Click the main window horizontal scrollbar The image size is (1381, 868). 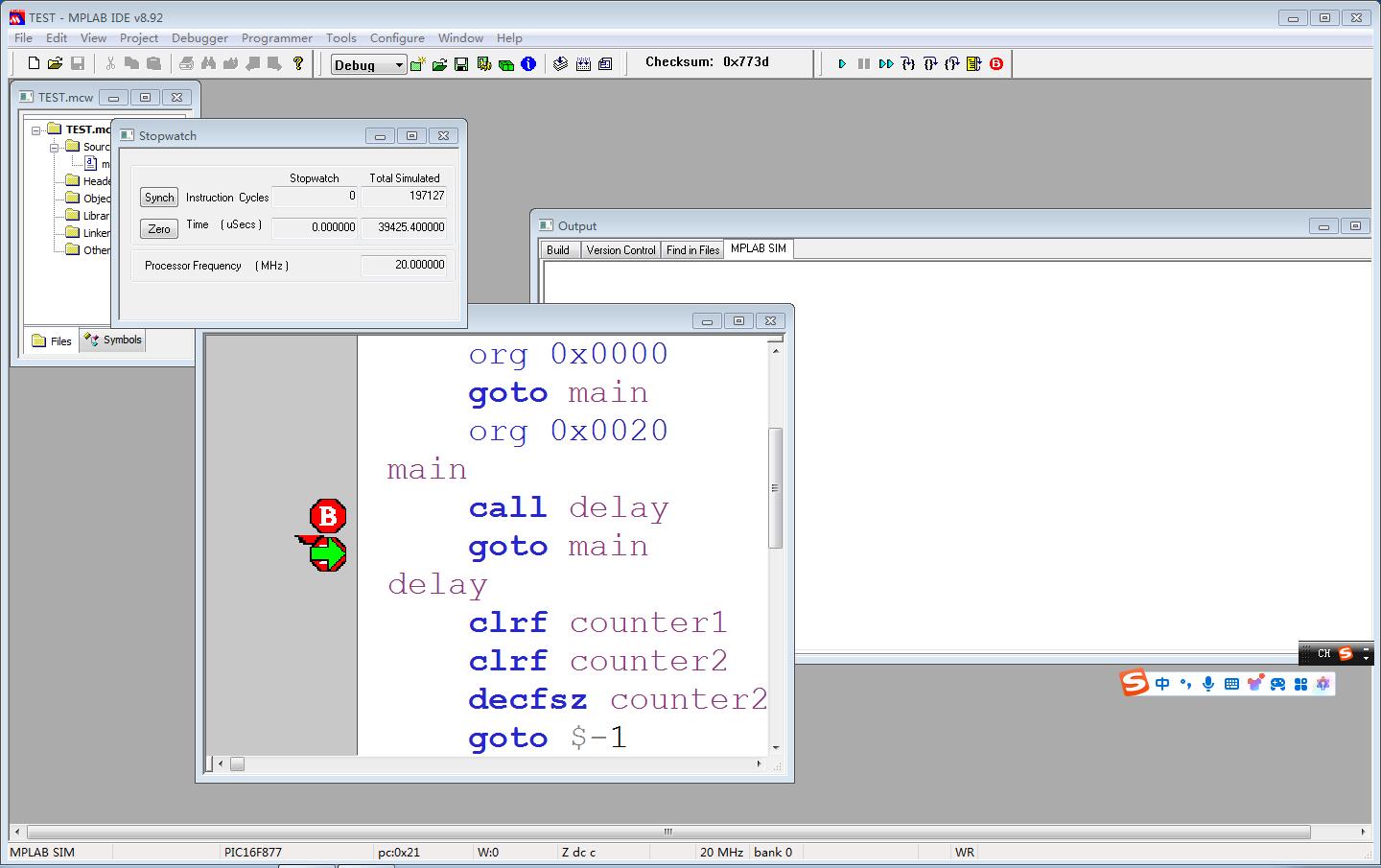click(x=668, y=832)
